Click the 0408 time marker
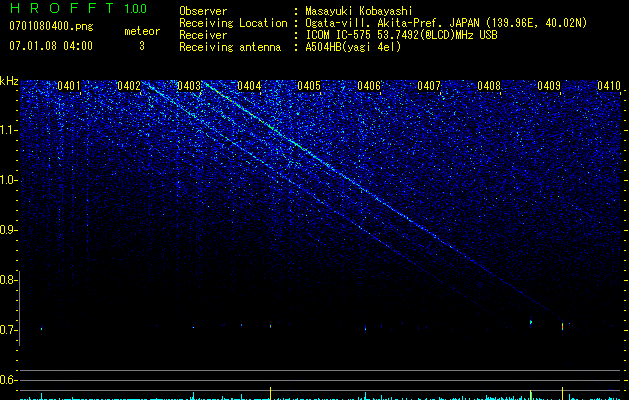 click(x=489, y=86)
